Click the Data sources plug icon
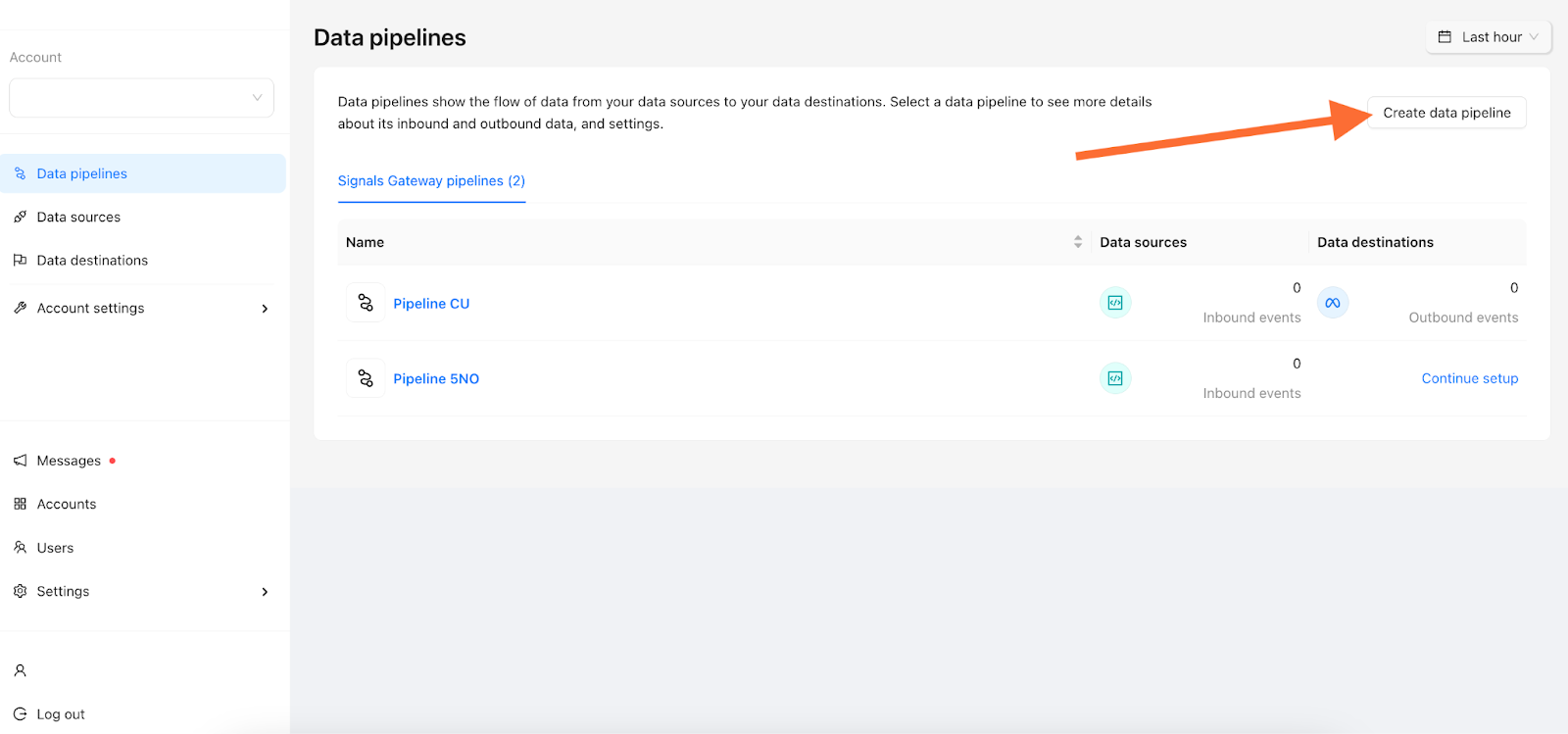1568x734 pixels. [20, 217]
